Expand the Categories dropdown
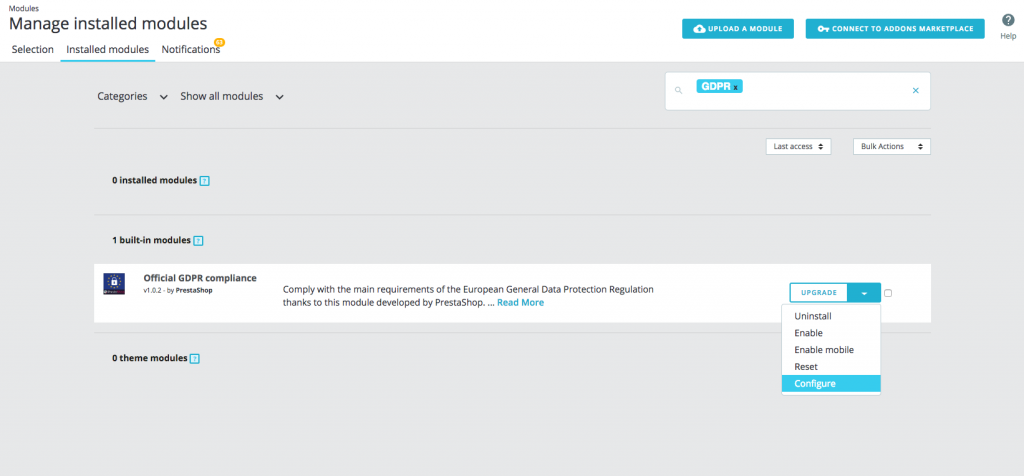This screenshot has height=476, width=1024. pyautogui.click(x=132, y=97)
